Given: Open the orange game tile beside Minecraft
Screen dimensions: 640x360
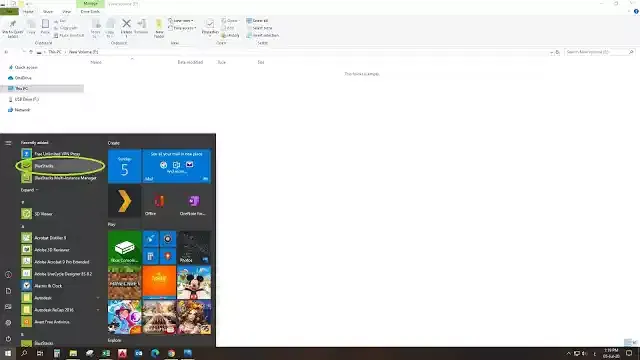Looking at the screenshot, I should [x=159, y=282].
